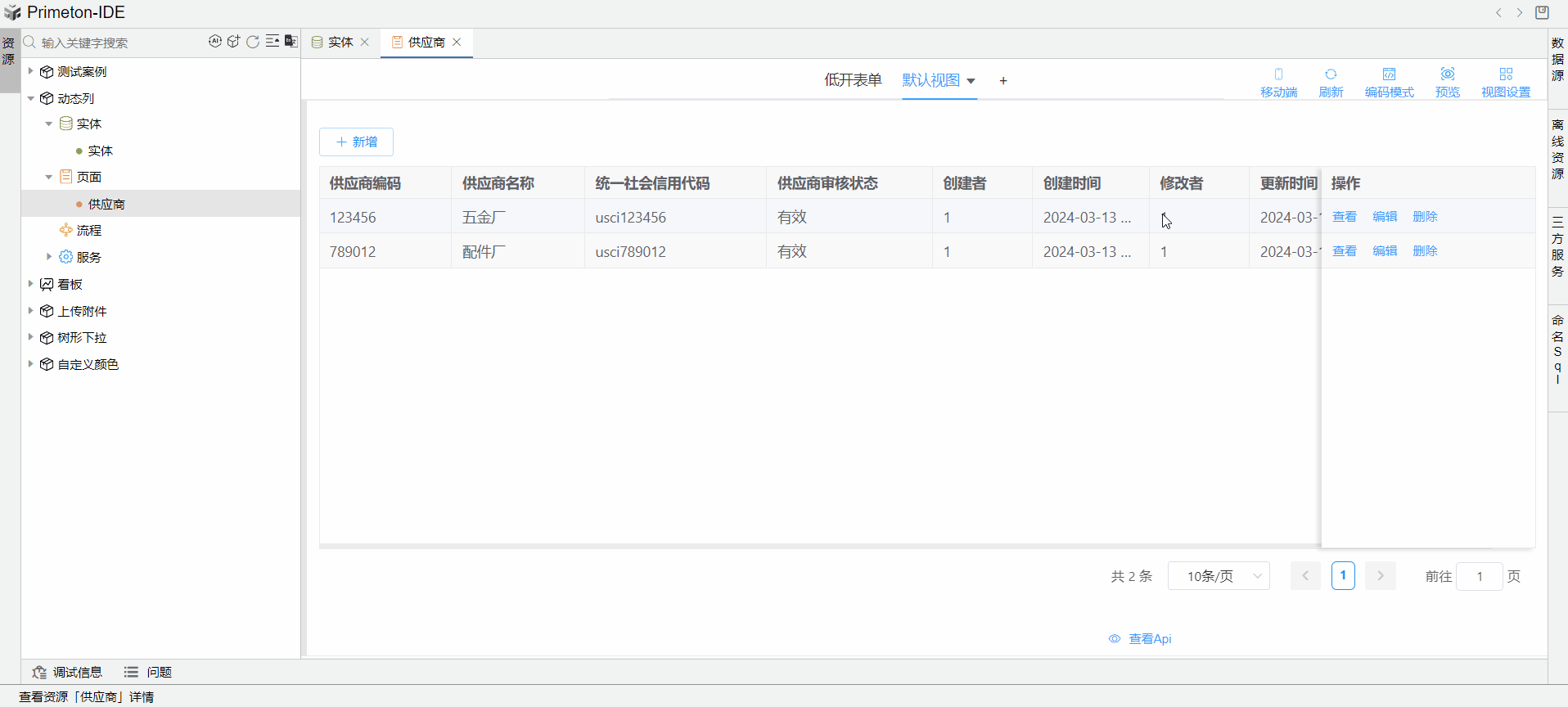Image resolution: width=1568 pixels, height=707 pixels.
Task: Click 编辑 for supplier 123456
Action: coord(1385,217)
